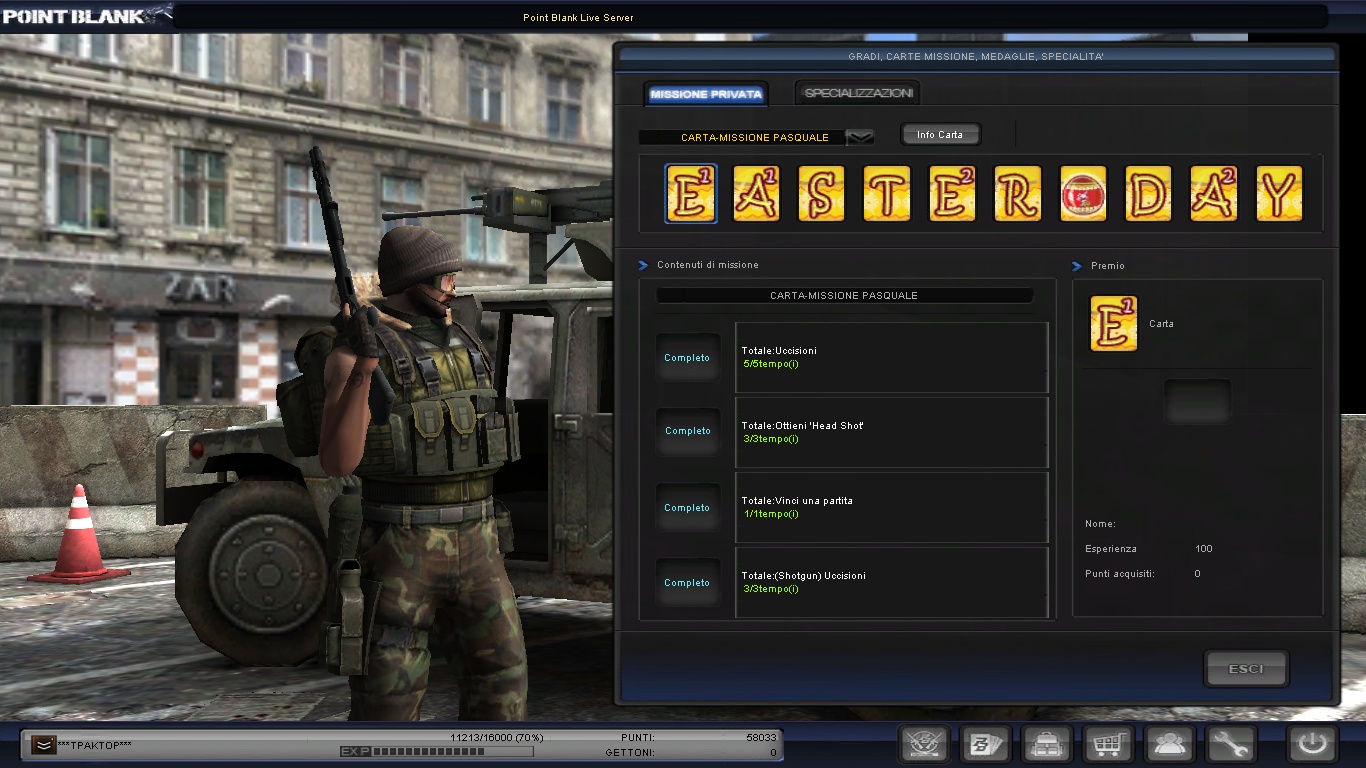This screenshot has width=1366, height=768.
Task: Click the Punti acquisiti value 0
Action: 1197,574
